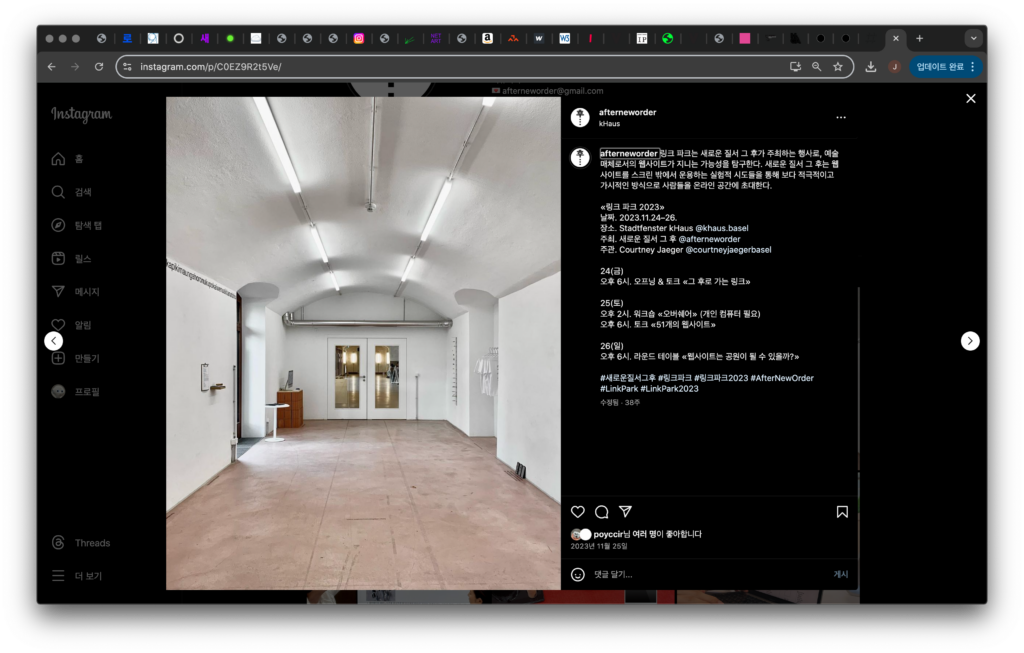Share post via paper plane icon

coord(626,512)
